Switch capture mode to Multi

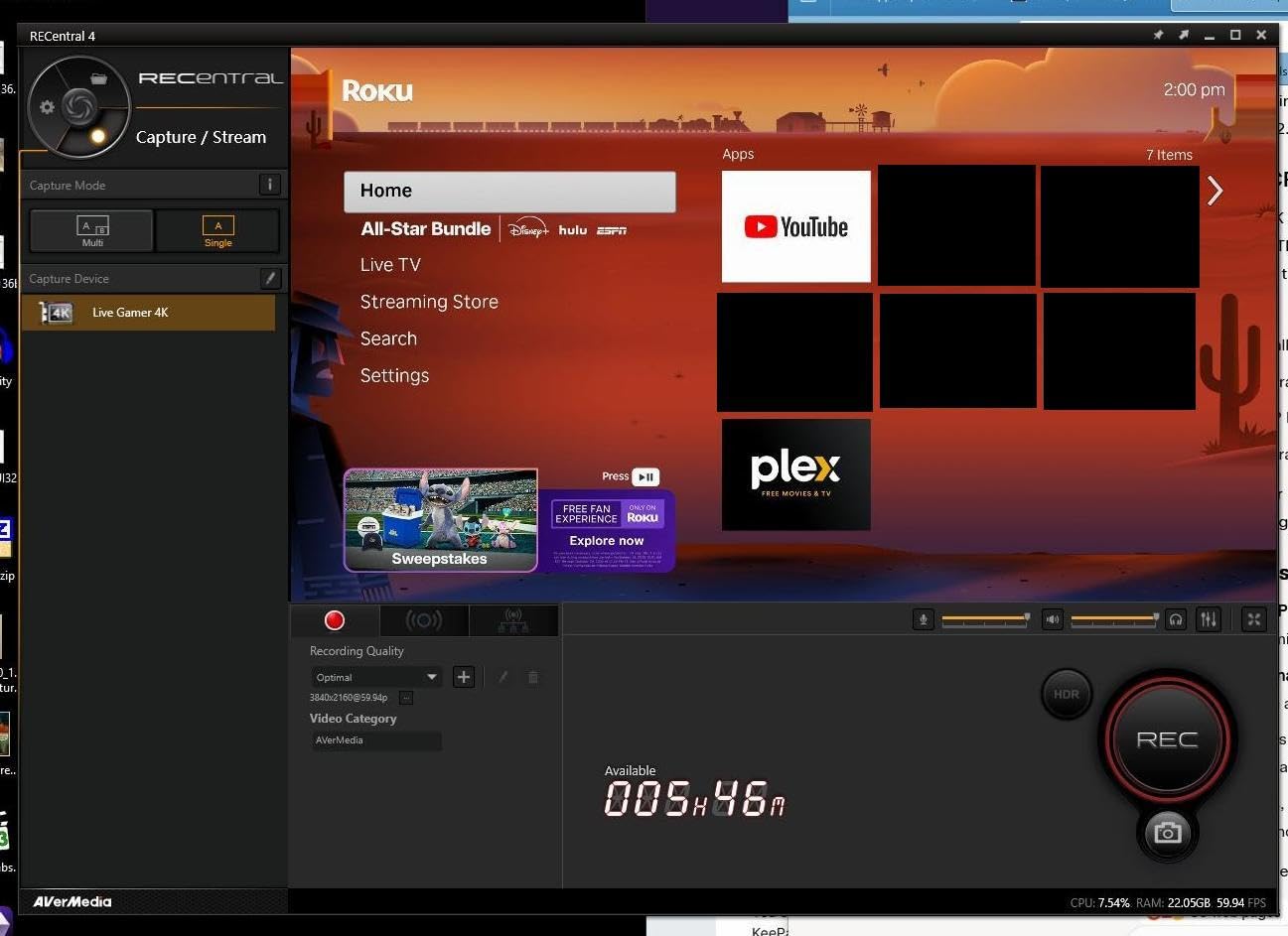92,231
